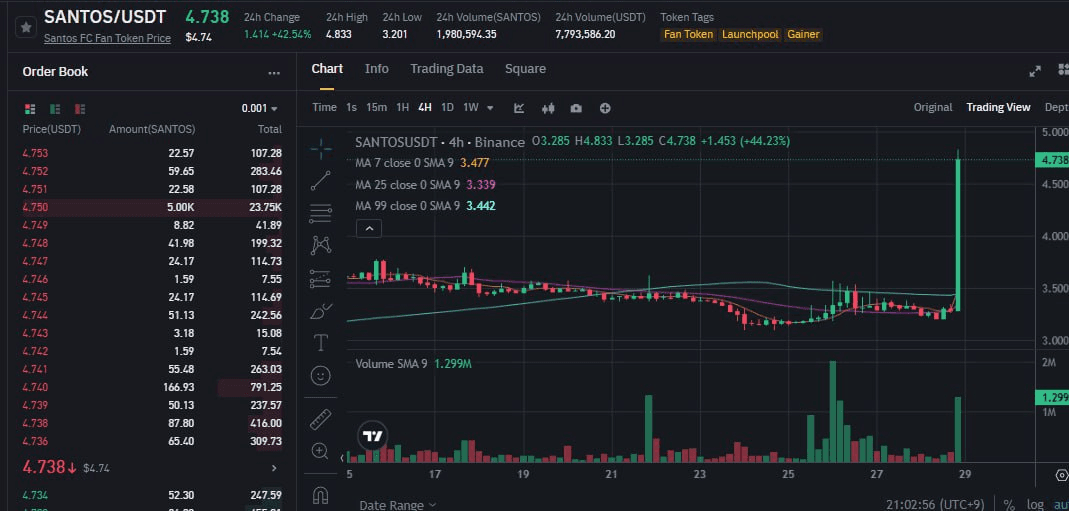Click the large green candle on the chart
This screenshot has height=511, width=1069.
pos(959,235)
